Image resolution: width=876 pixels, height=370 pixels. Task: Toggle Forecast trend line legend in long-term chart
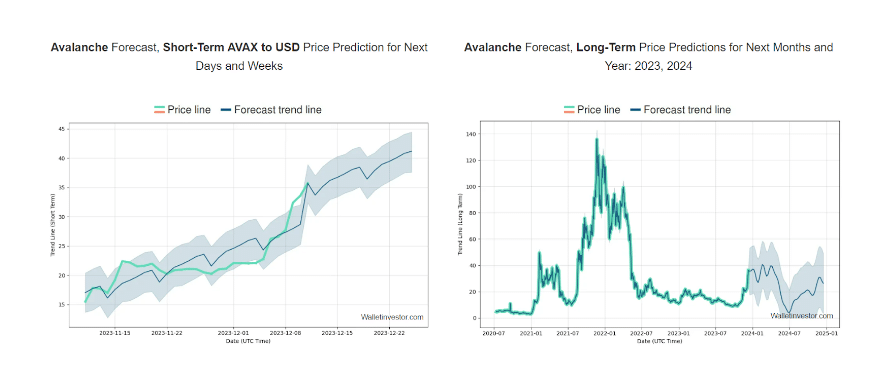click(x=681, y=110)
